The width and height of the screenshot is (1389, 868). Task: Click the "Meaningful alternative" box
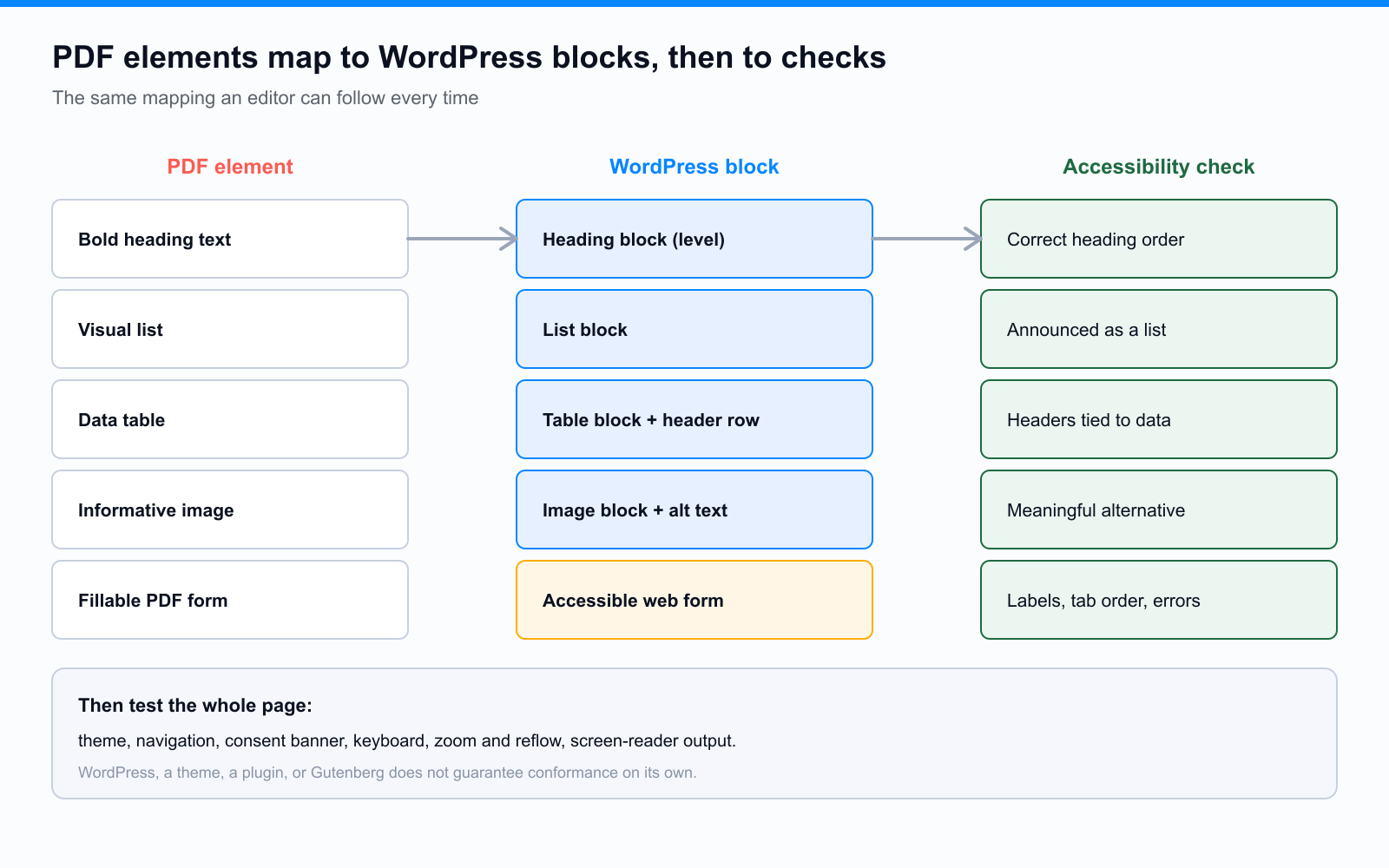tap(1159, 510)
